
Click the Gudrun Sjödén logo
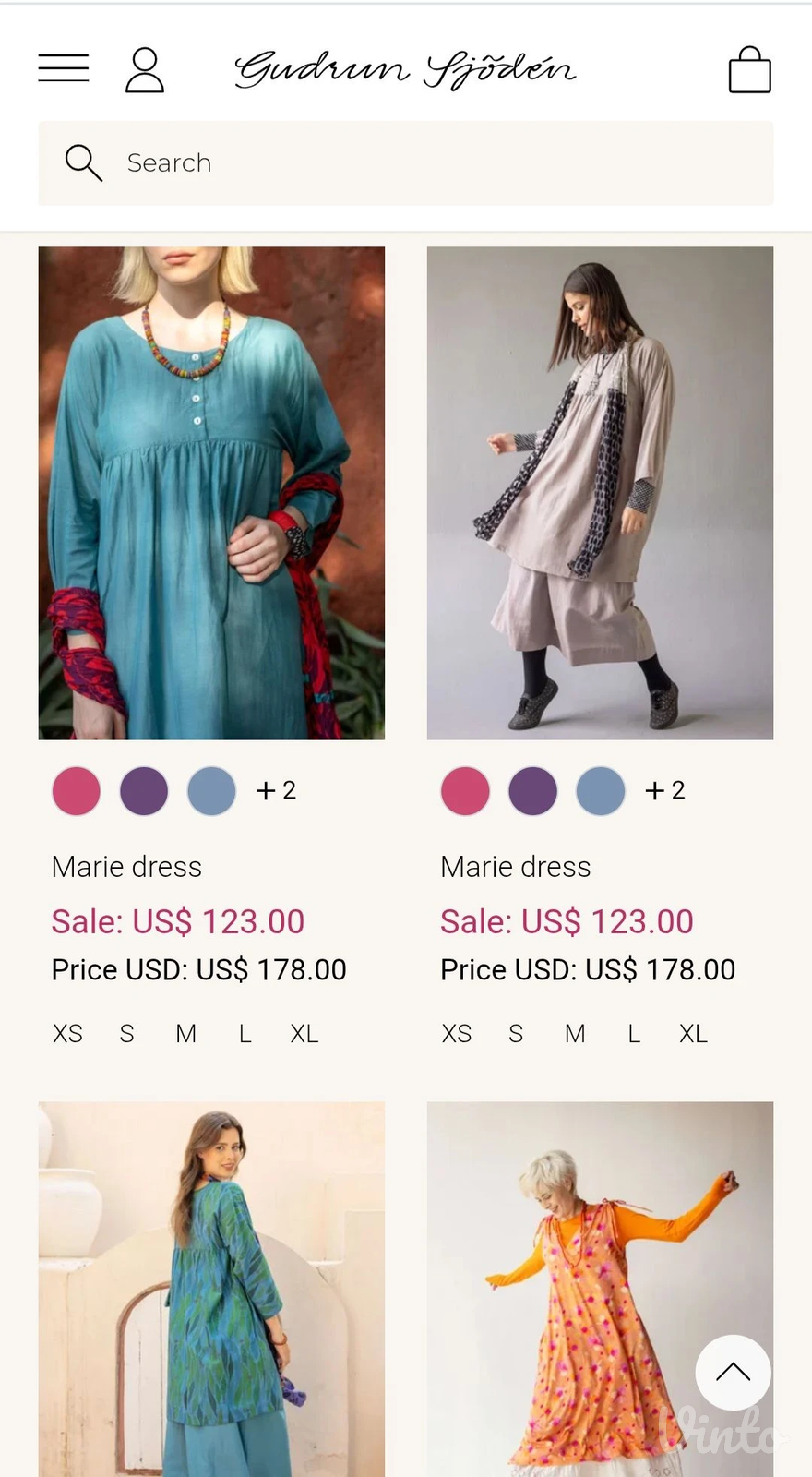[x=405, y=70]
